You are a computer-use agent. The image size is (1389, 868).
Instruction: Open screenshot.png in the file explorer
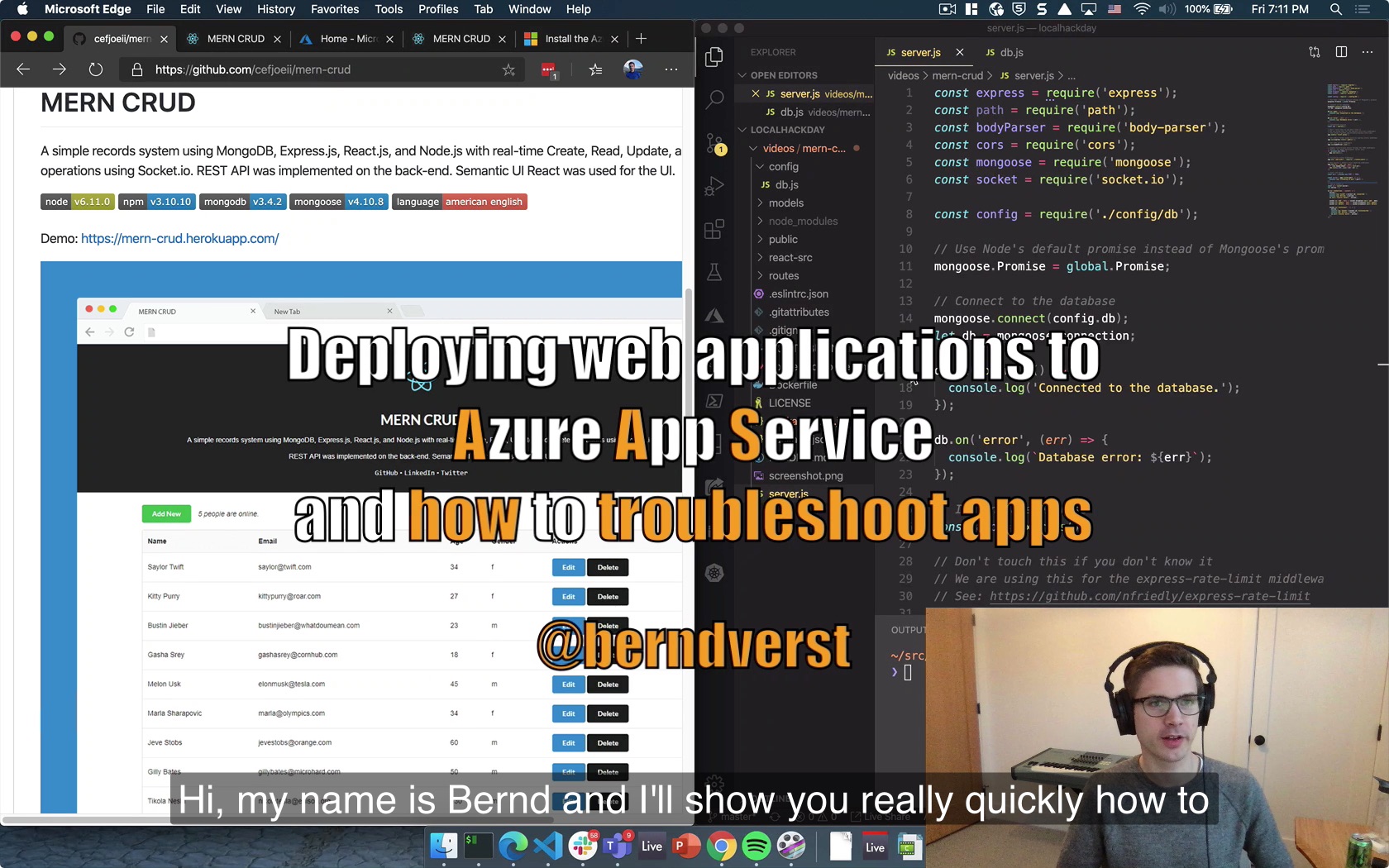805,476
